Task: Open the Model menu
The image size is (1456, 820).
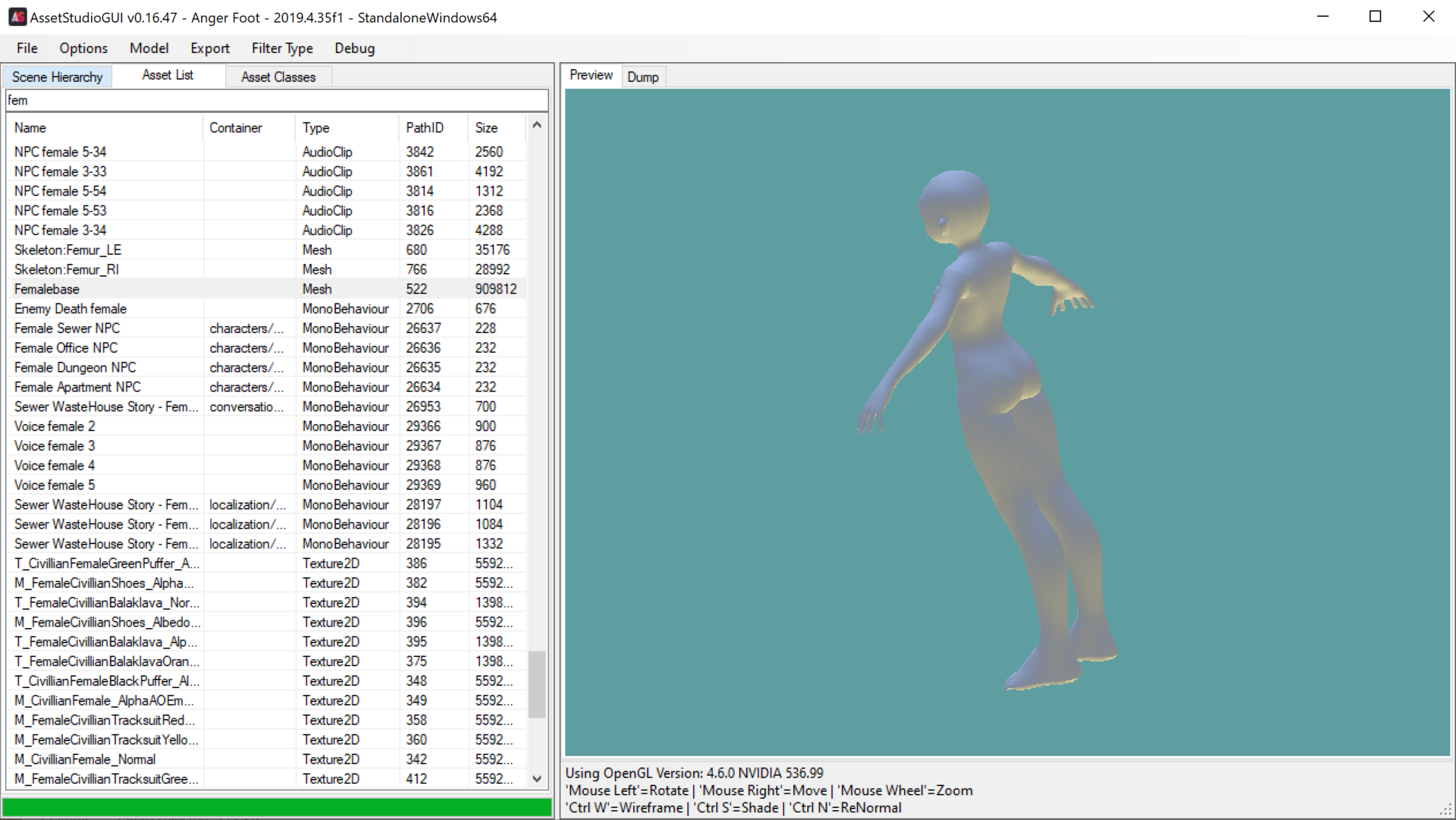Action: pos(149,49)
